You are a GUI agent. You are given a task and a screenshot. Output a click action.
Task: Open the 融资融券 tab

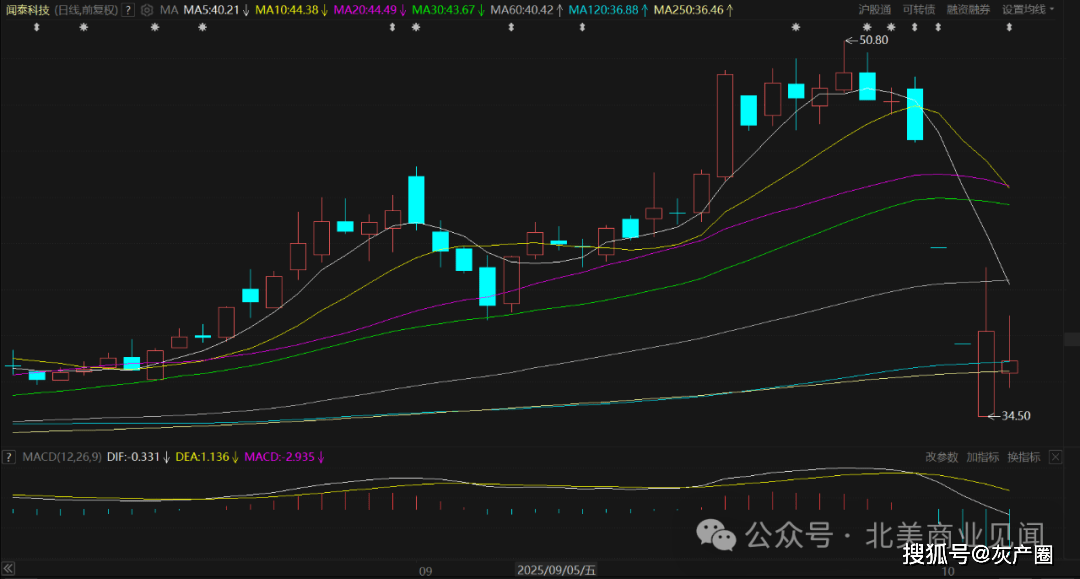(x=968, y=10)
